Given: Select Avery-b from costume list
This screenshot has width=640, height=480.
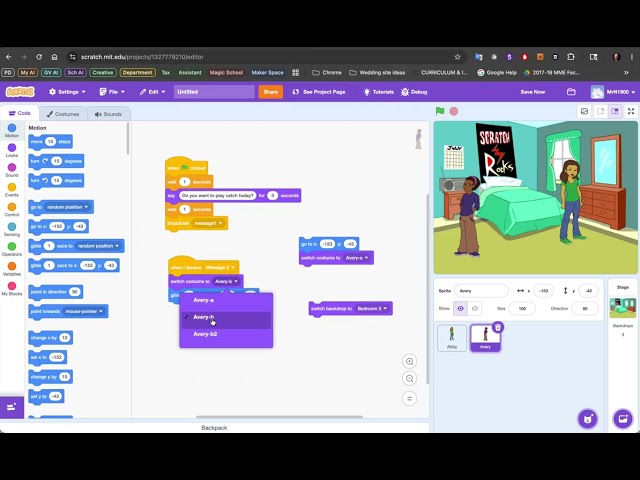Looking at the screenshot, I should pos(226,317).
